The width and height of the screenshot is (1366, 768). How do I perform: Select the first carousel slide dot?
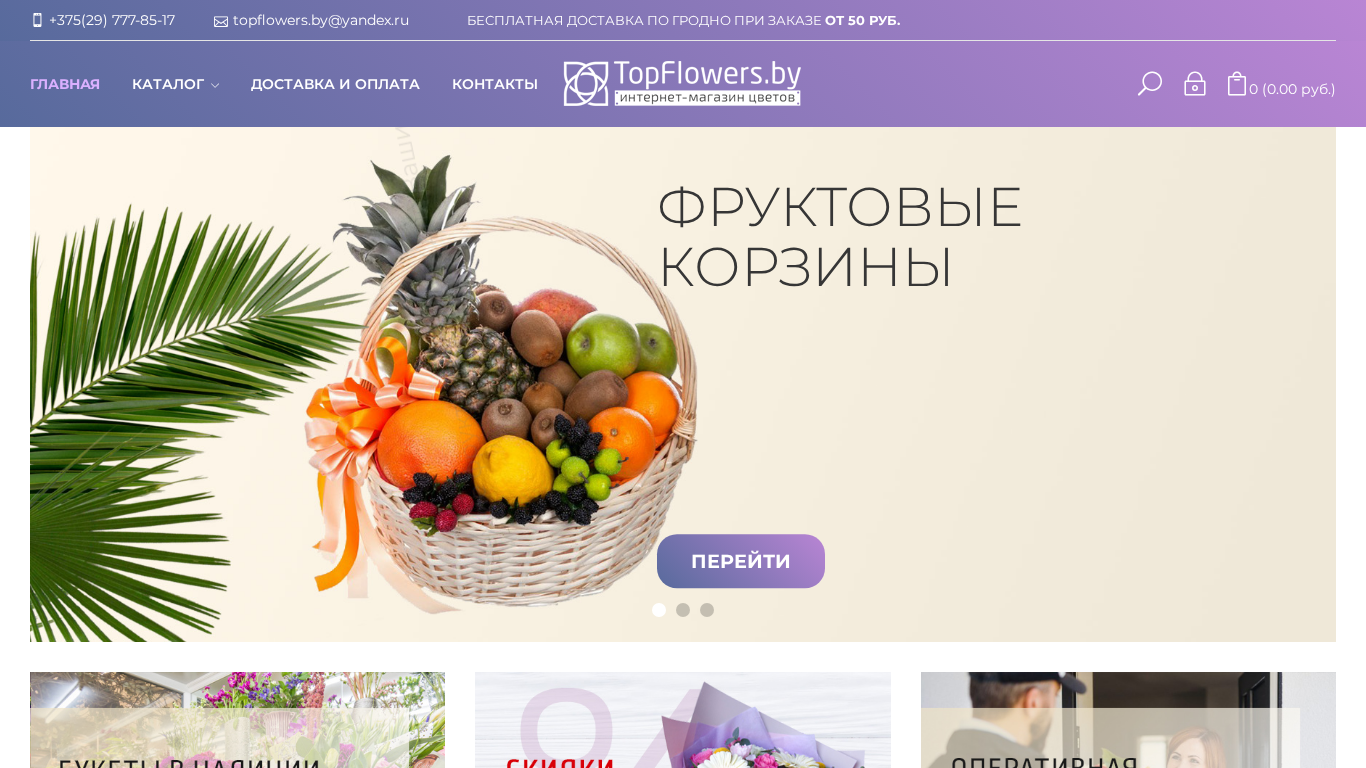(x=659, y=610)
